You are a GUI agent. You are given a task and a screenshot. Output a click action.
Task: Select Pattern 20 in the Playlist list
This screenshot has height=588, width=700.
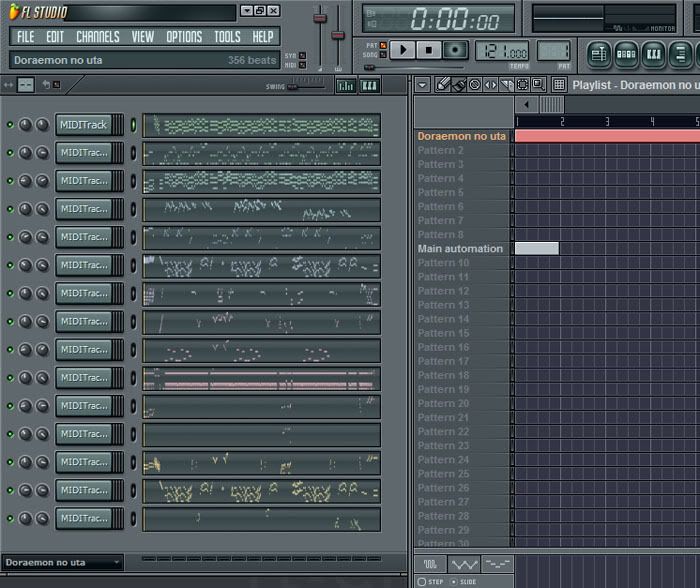[x=462, y=403]
